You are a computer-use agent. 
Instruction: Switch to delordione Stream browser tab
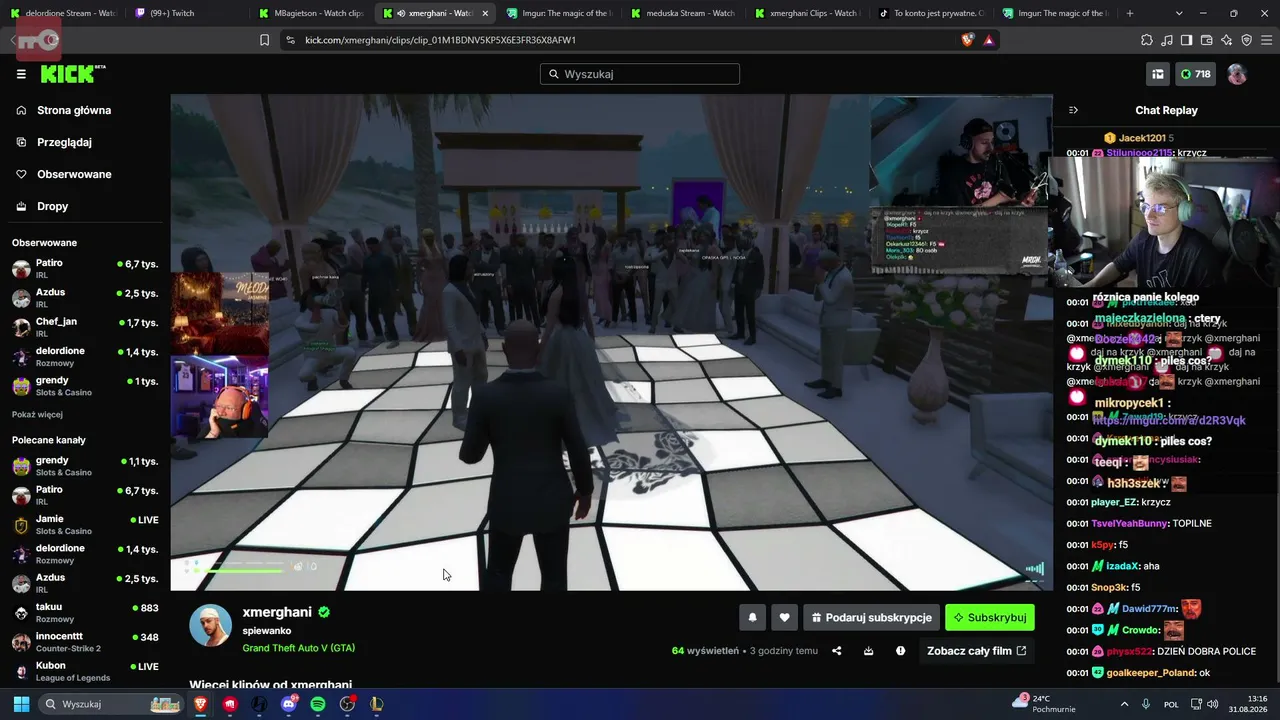pyautogui.click(x=62, y=13)
